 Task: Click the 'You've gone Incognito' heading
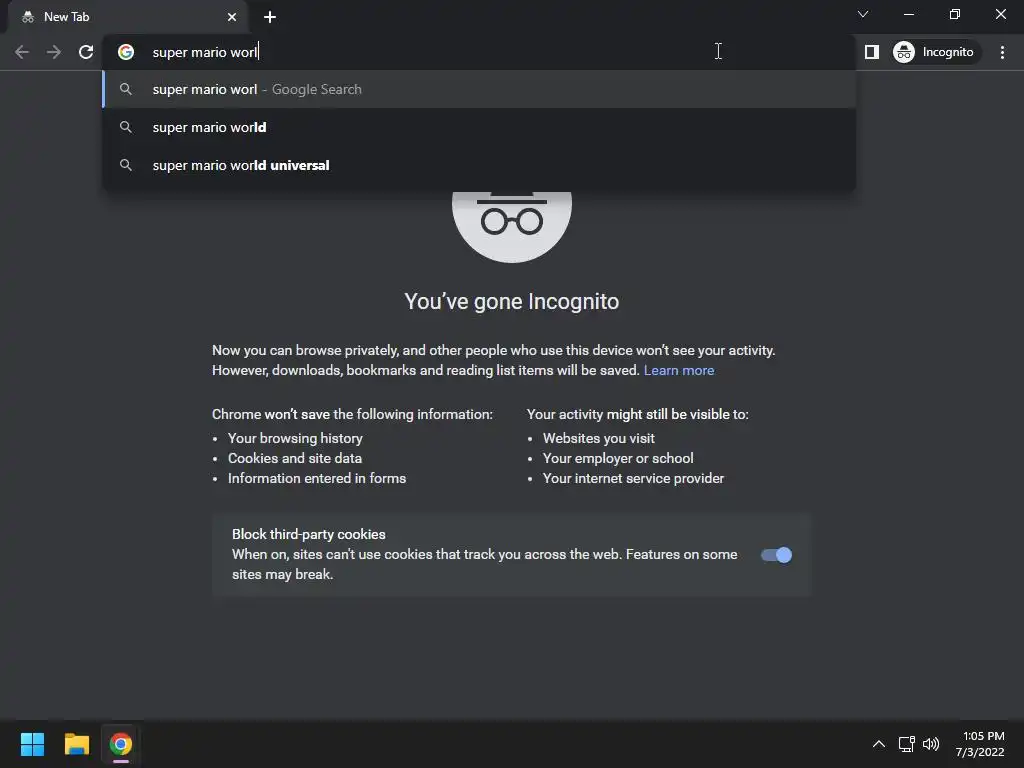pos(512,302)
